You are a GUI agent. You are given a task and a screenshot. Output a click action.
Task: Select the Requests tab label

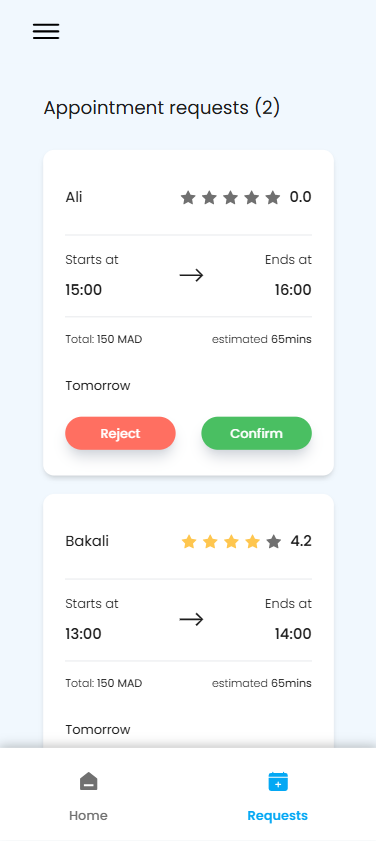(277, 816)
